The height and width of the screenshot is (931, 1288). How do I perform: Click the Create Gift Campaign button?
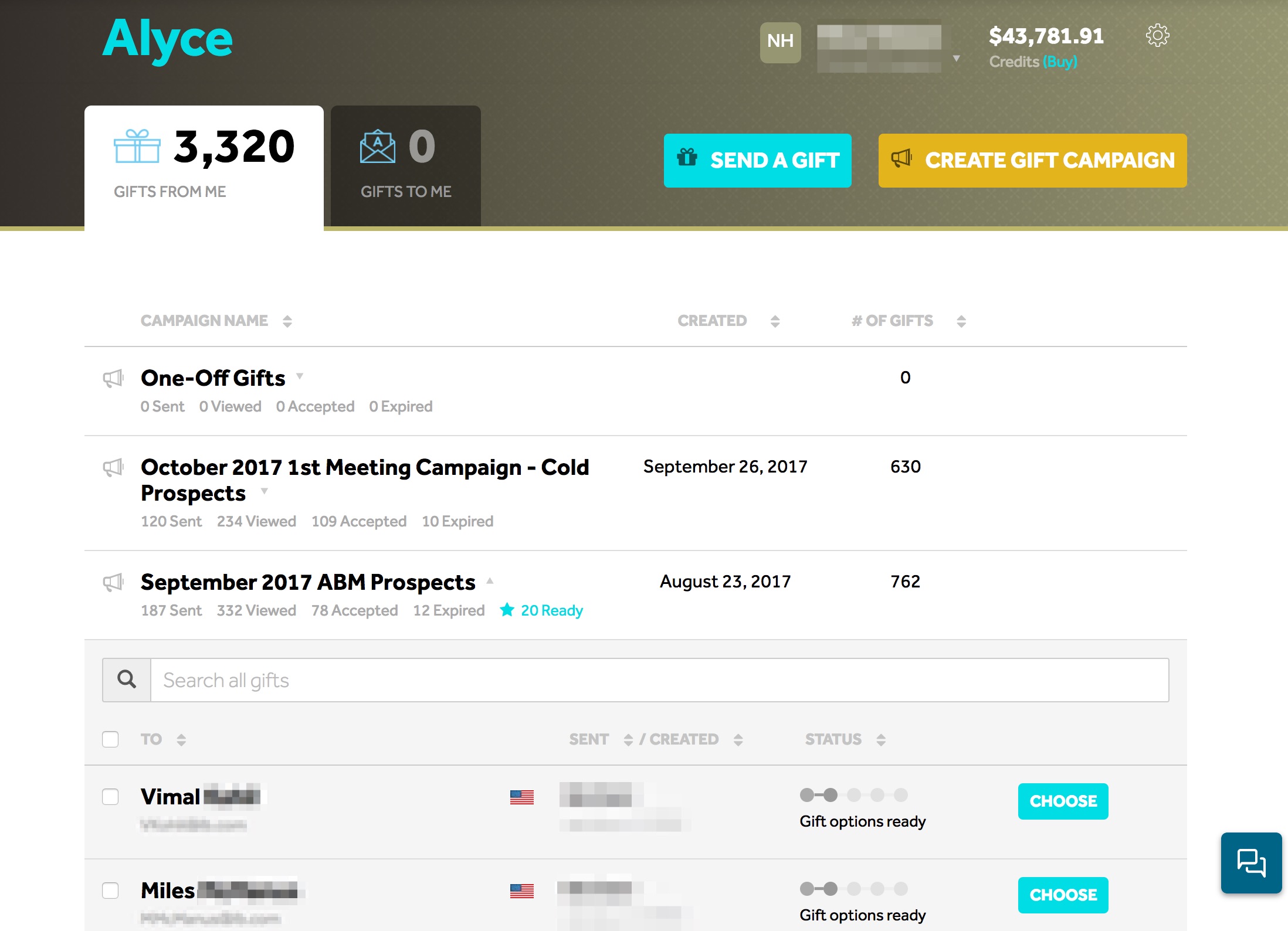click(1032, 161)
